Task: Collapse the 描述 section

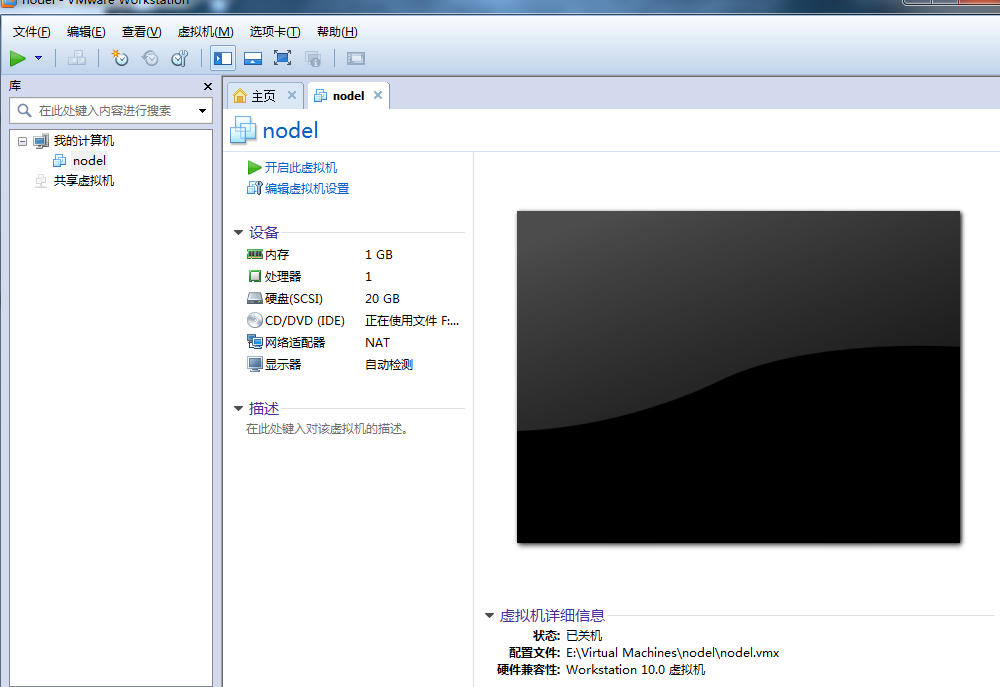Action: (x=239, y=408)
